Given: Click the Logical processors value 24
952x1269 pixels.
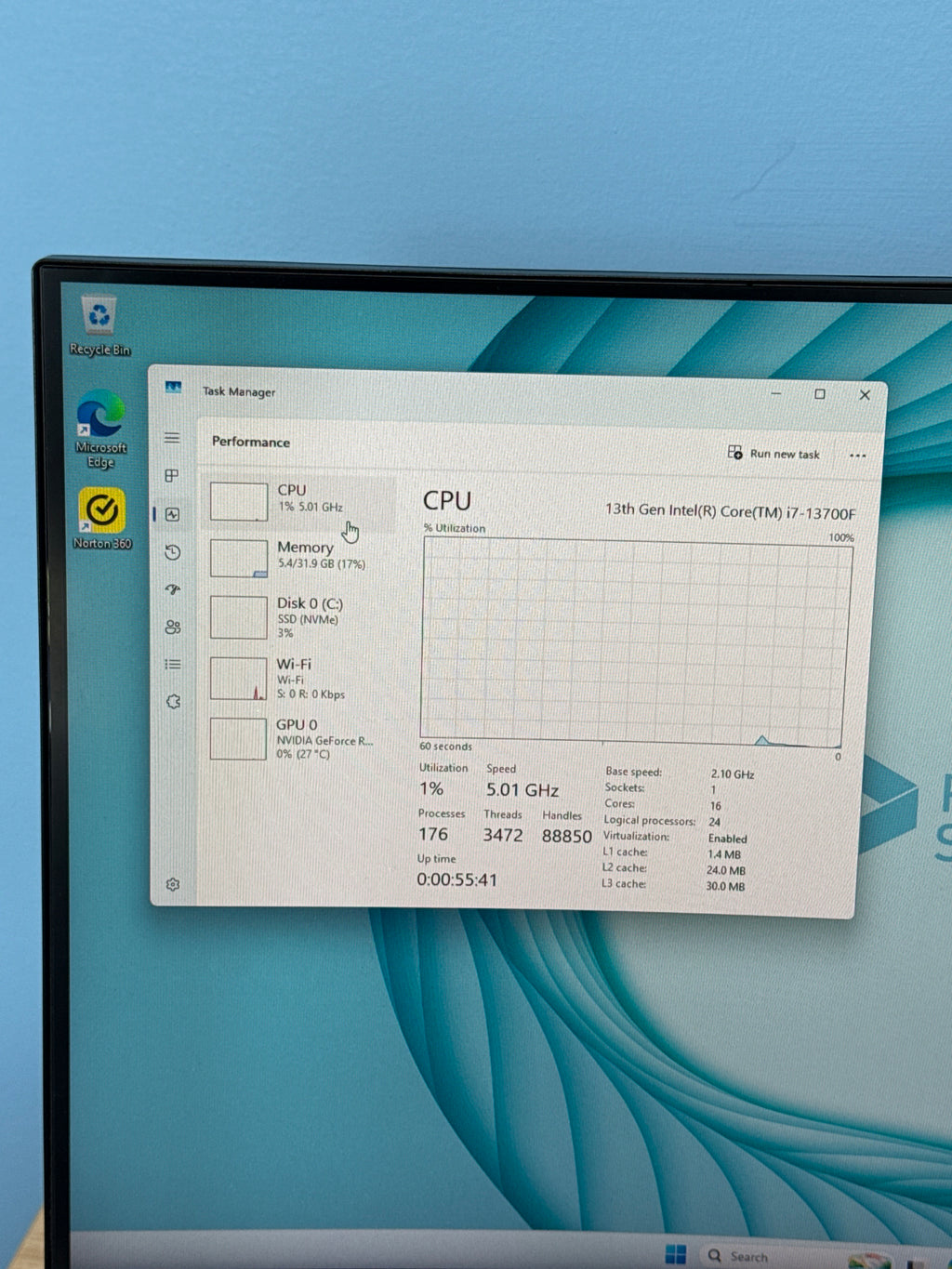Looking at the screenshot, I should pyautogui.click(x=715, y=823).
